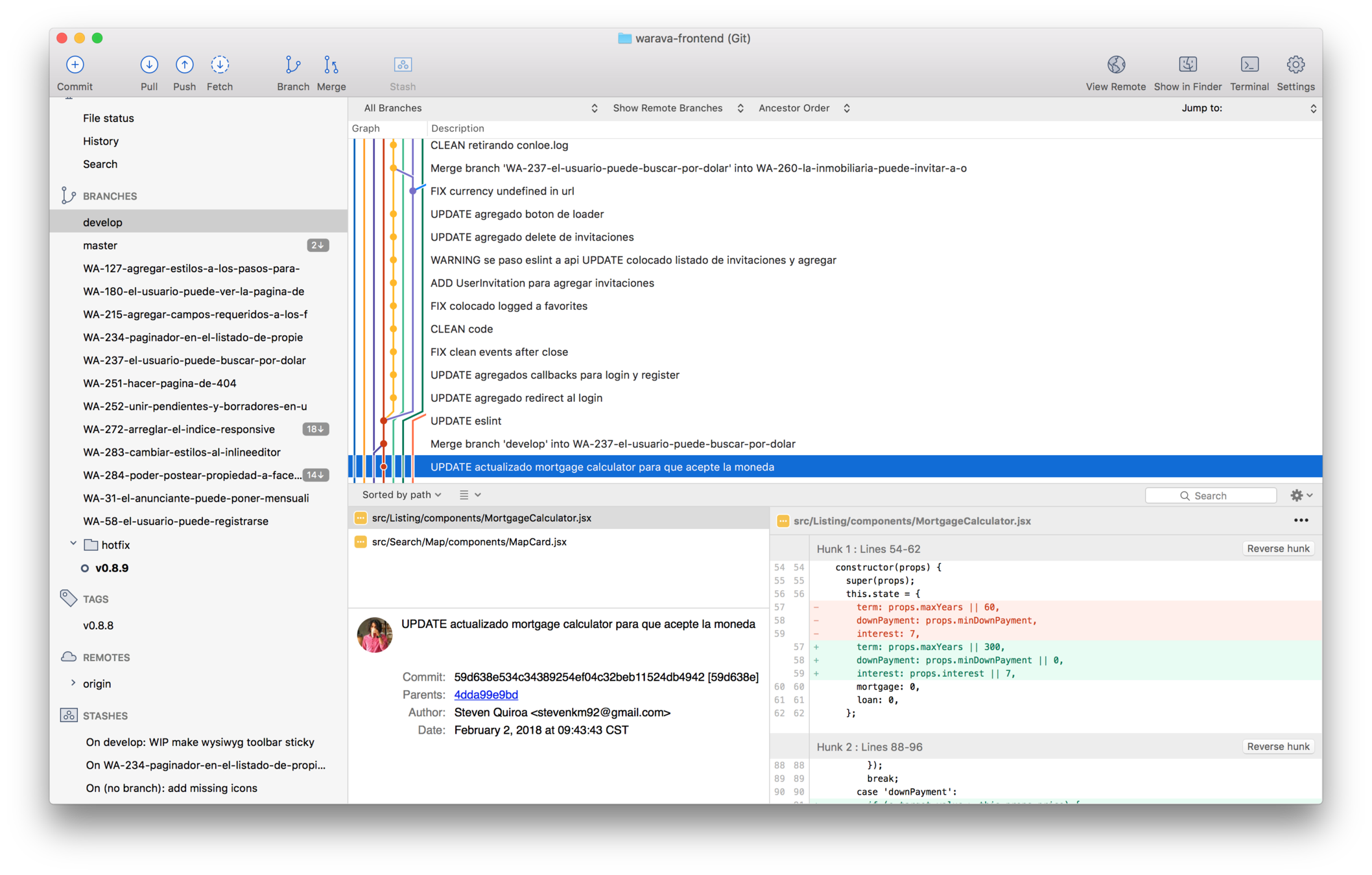Switch to History view in sidebar
This screenshot has height=875, width=1372.
[x=101, y=141]
